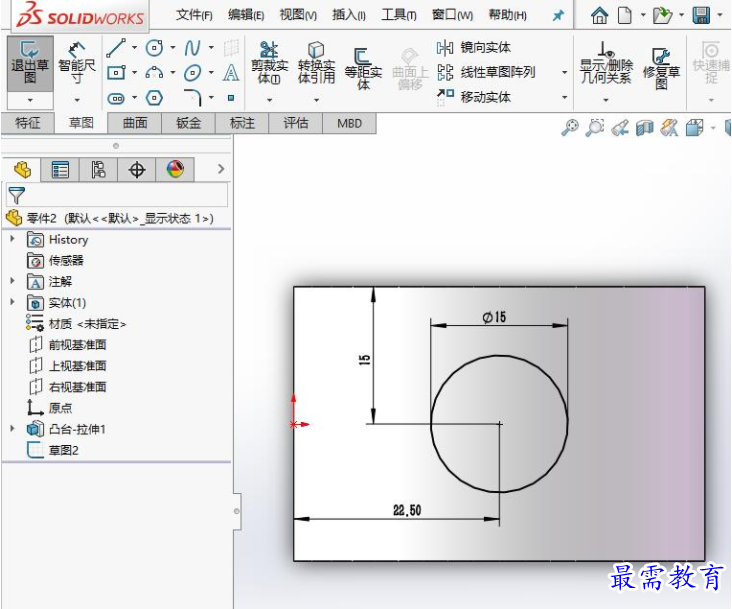Click the Exit Sketch (退出草图) icon
Viewport: 732px width, 609px height.
(x=30, y=63)
